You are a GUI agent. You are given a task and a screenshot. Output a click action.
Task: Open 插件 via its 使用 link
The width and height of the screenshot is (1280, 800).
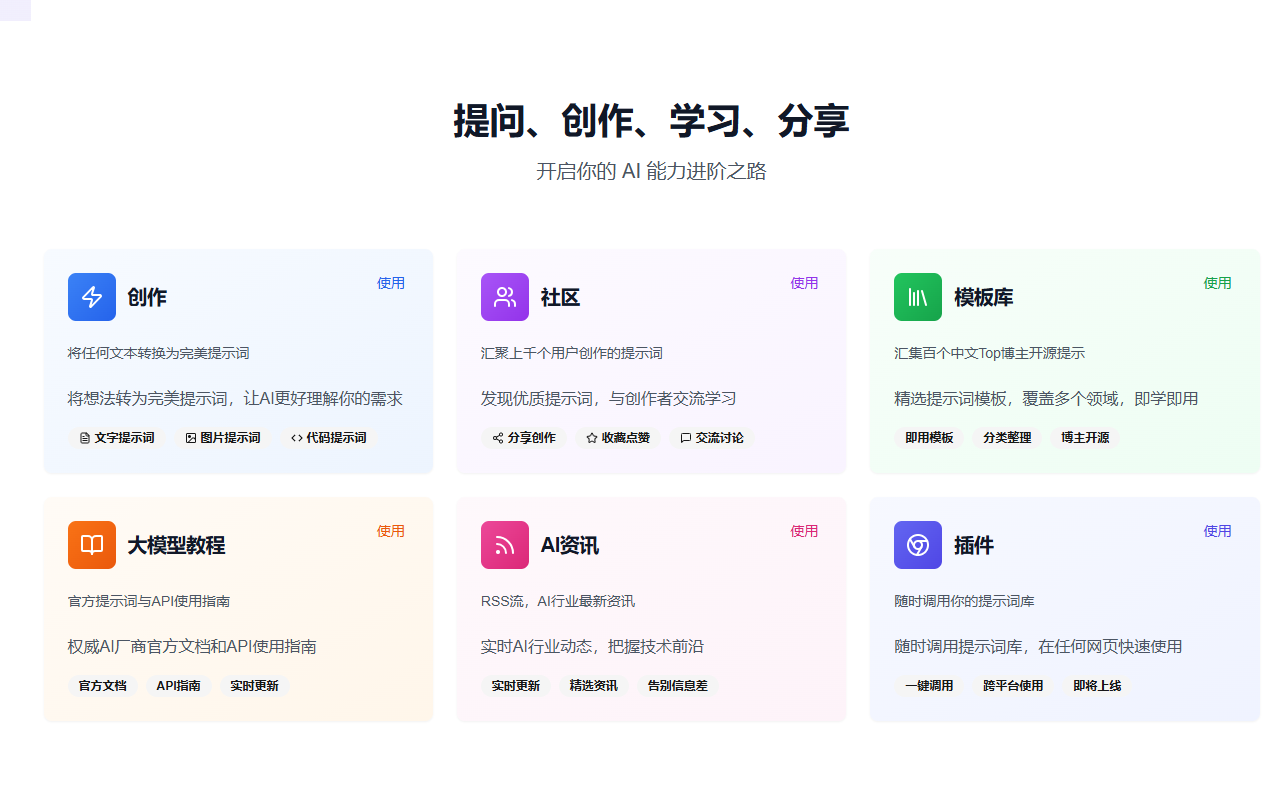tap(1218, 531)
